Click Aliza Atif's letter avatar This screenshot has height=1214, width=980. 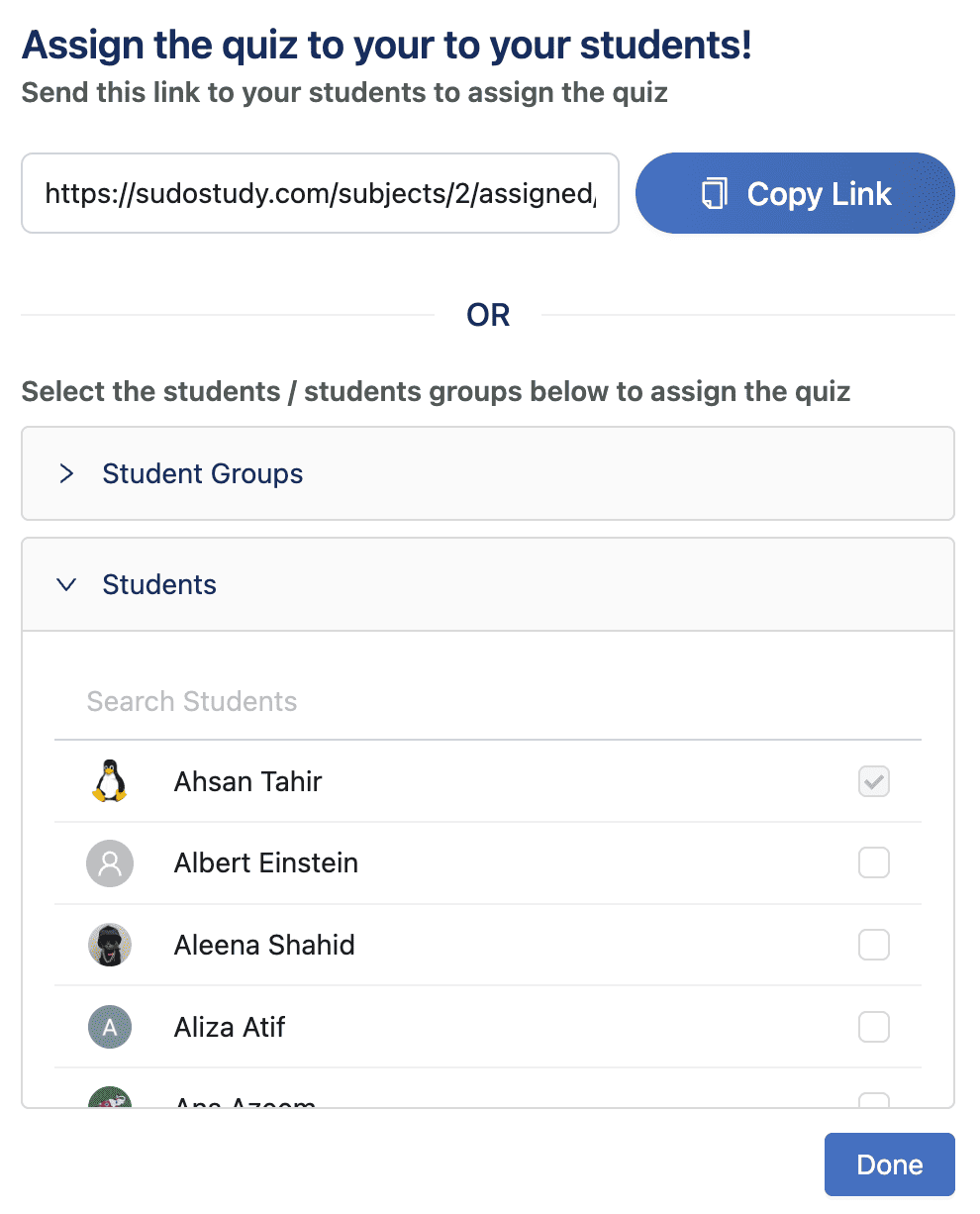[x=110, y=1027]
